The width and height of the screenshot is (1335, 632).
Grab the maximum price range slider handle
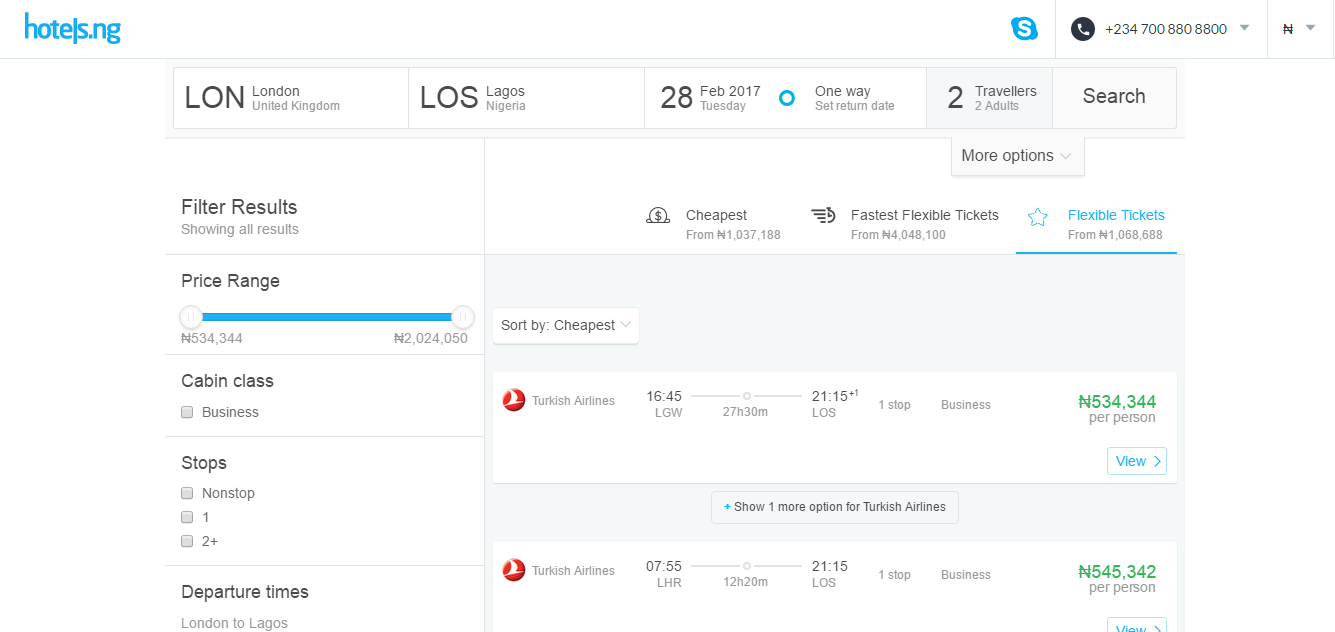click(462, 317)
